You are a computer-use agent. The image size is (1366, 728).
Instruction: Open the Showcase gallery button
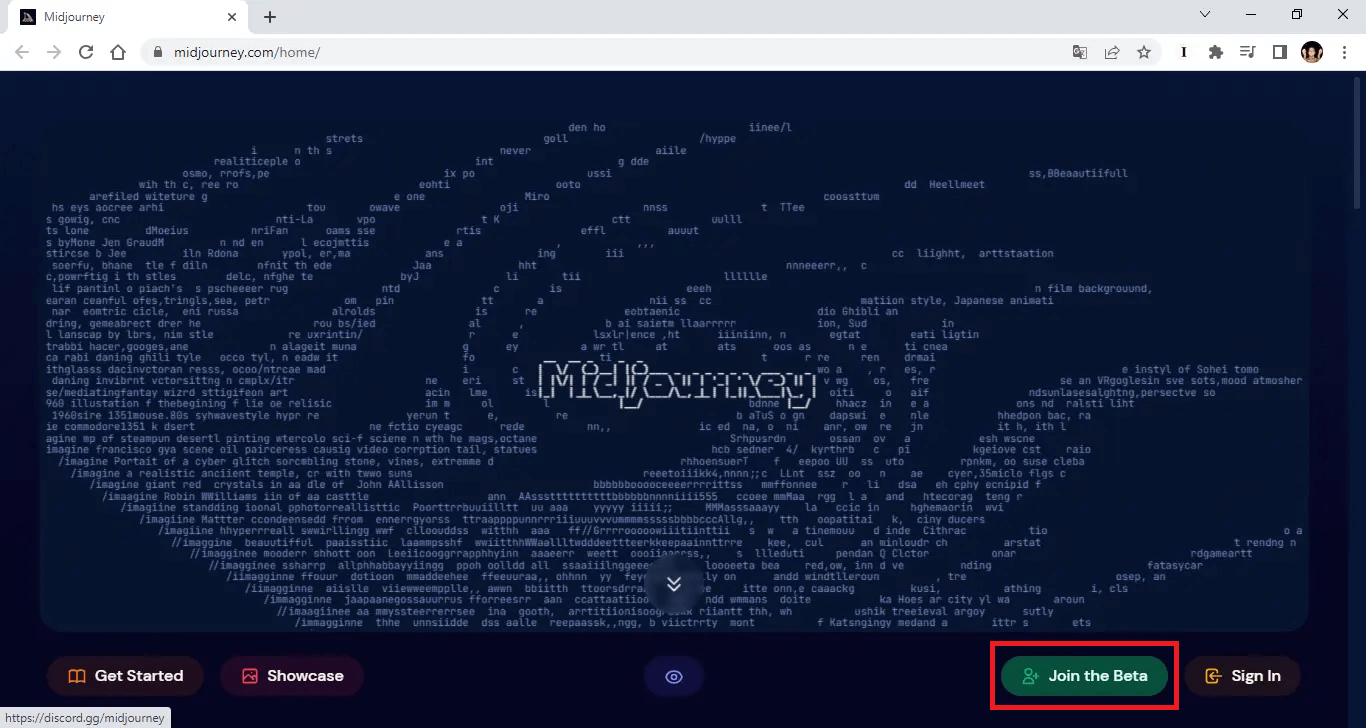click(x=291, y=676)
